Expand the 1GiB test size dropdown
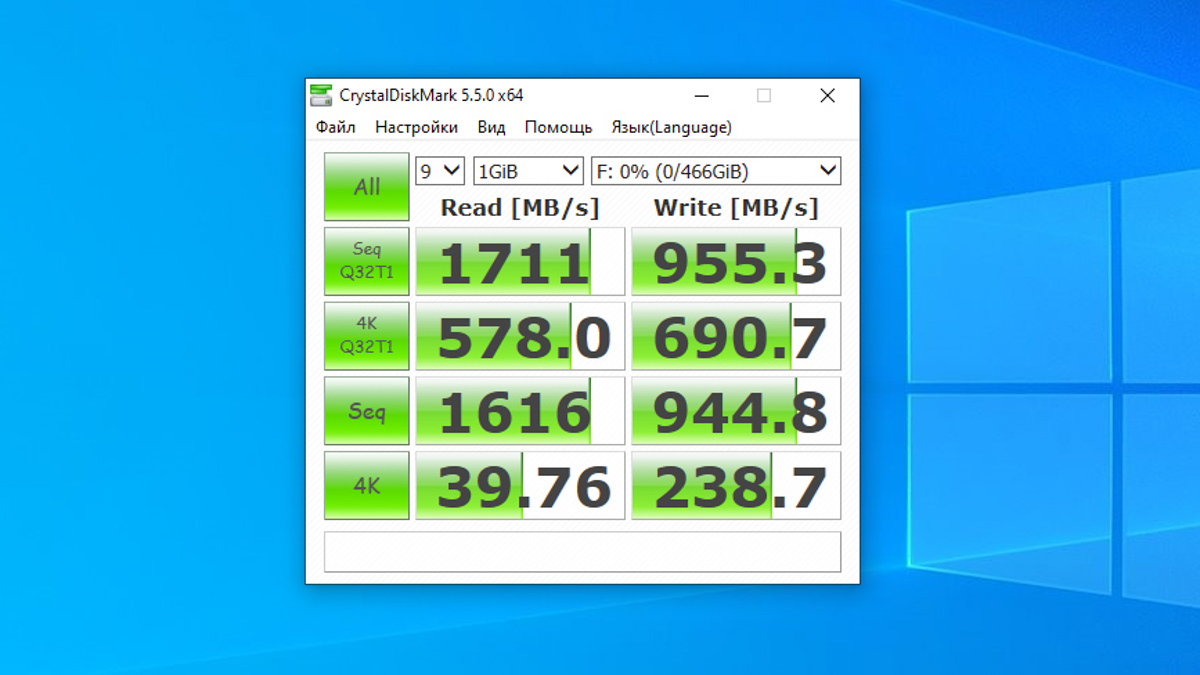This screenshot has width=1200, height=675. [x=528, y=171]
